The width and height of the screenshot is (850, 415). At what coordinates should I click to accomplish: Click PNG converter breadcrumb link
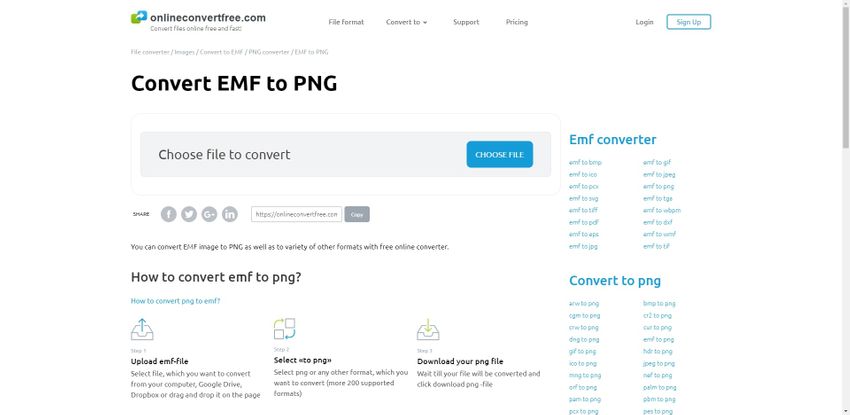[x=268, y=51]
